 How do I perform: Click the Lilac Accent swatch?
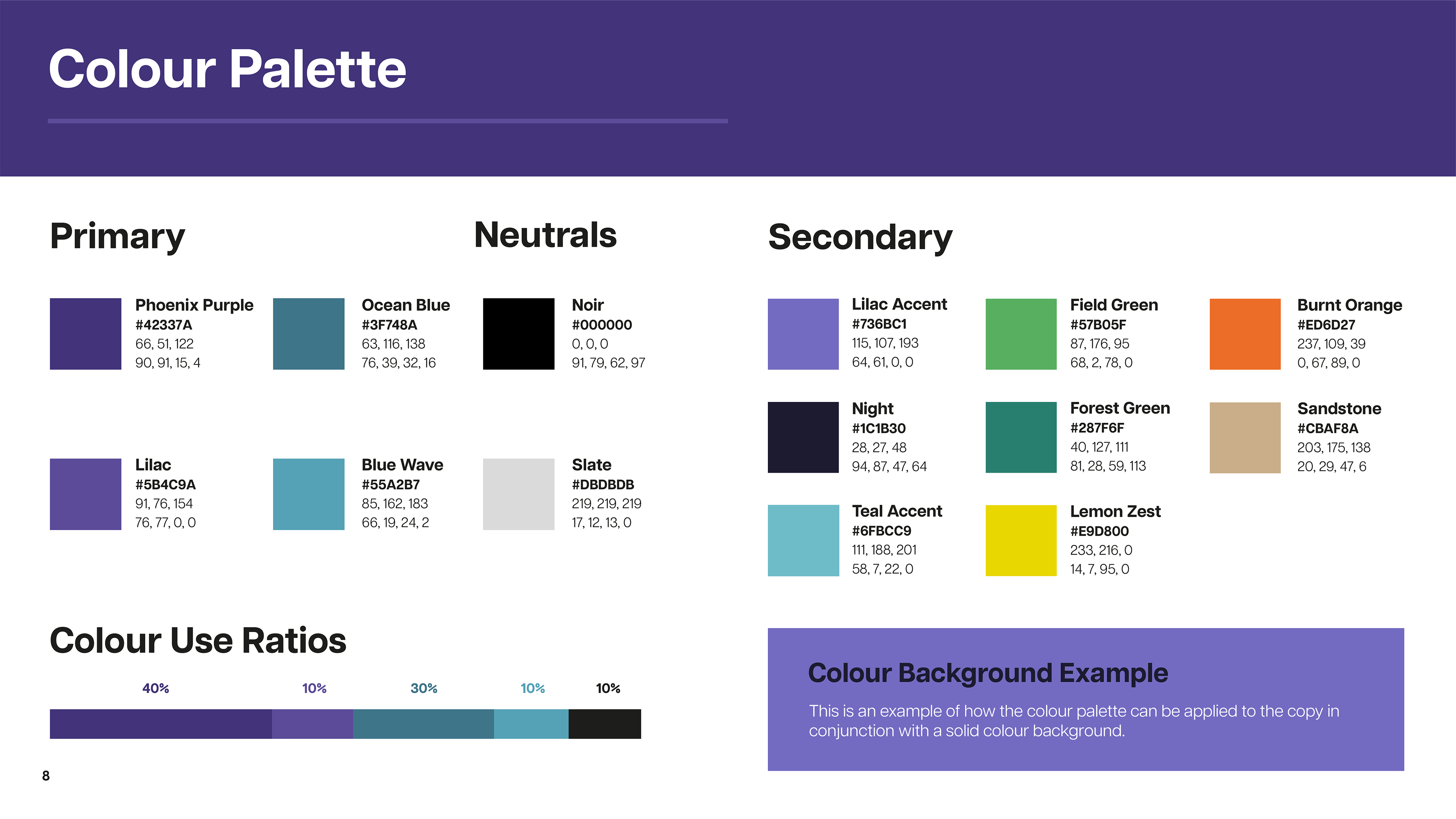803,334
